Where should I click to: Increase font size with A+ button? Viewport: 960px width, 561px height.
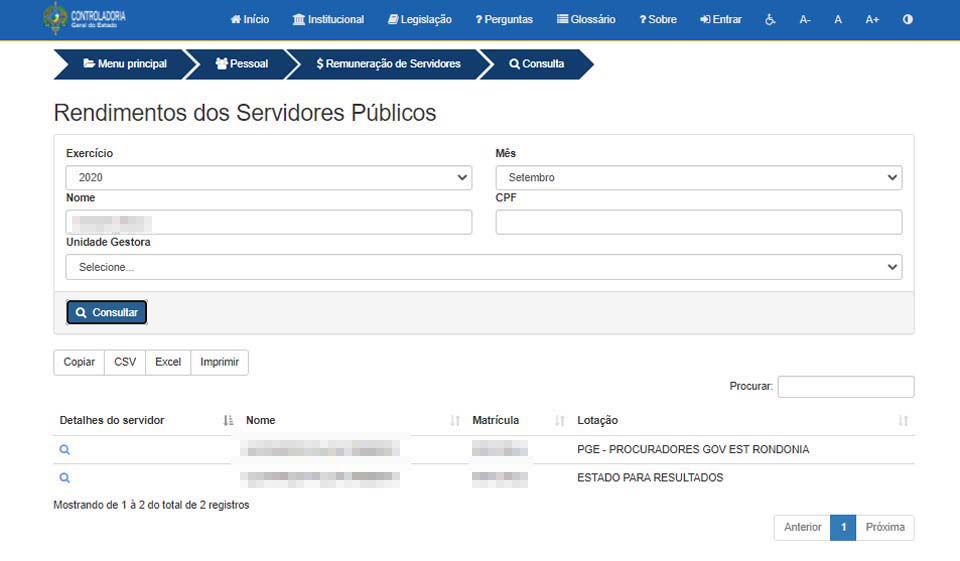[872, 19]
